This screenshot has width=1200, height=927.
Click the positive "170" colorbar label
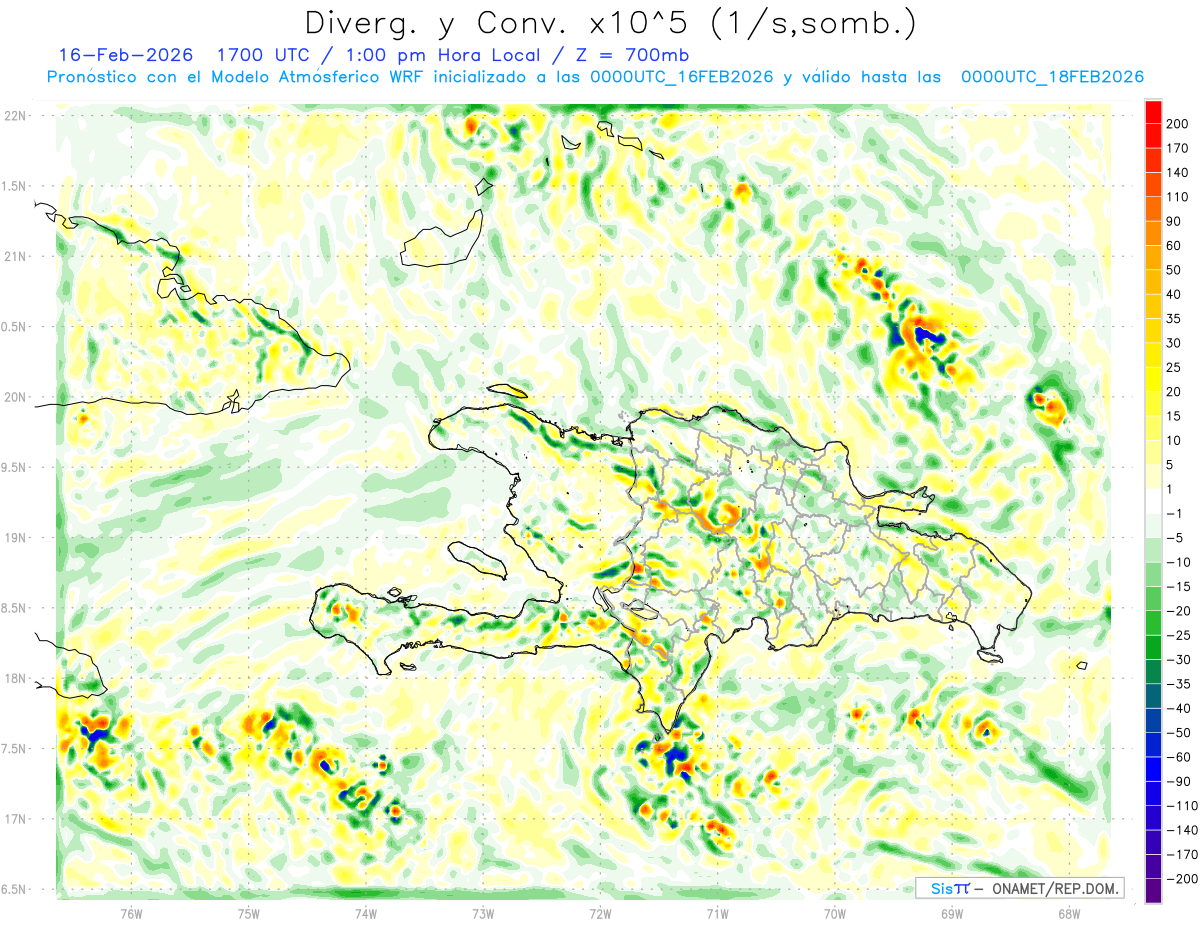click(x=1179, y=148)
